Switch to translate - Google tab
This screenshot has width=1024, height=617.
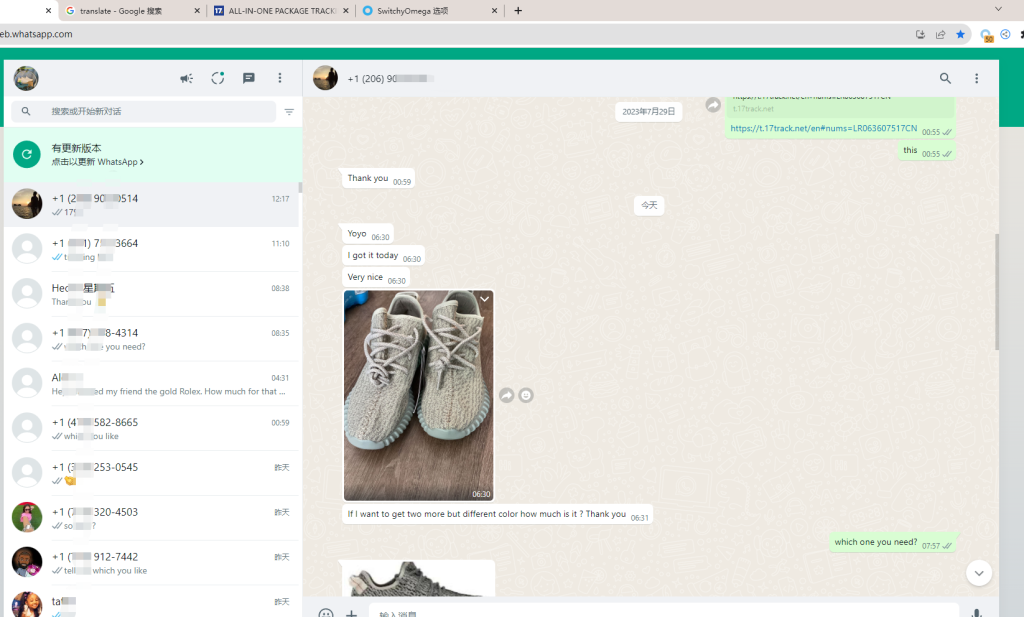[130, 11]
